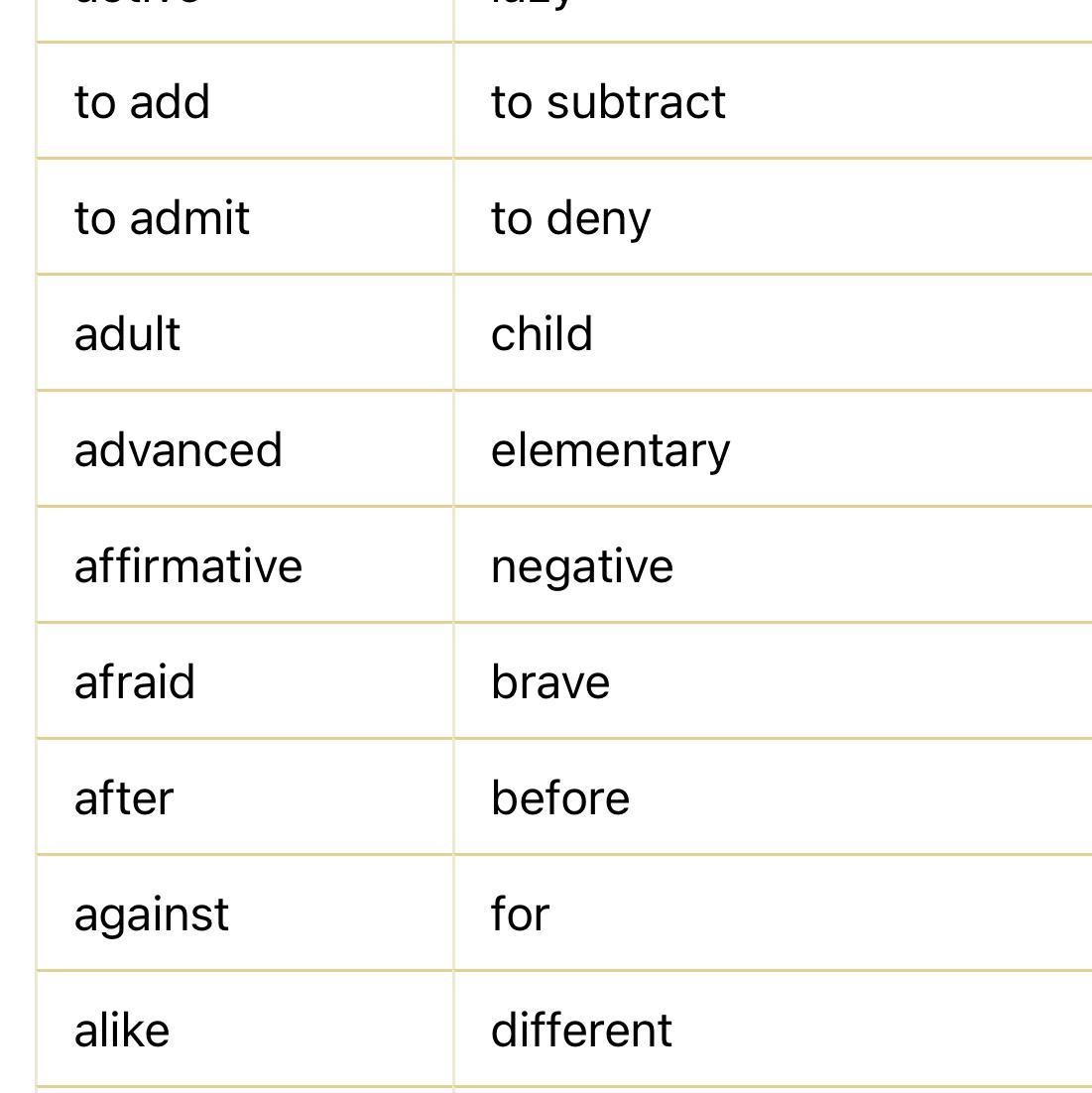Click the antonym "child"
The width and height of the screenshot is (1092, 1093).
(x=542, y=334)
